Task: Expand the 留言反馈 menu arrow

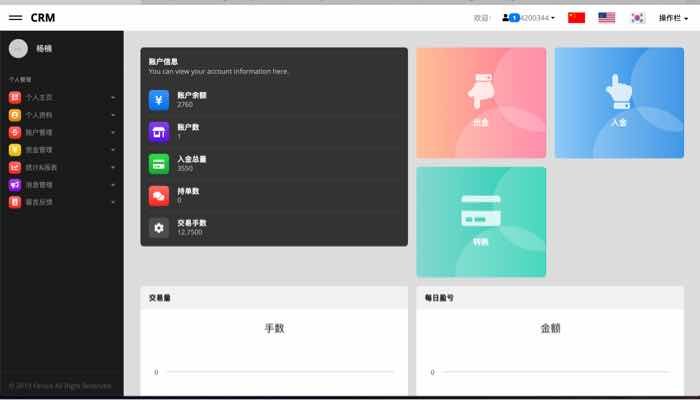Action: tap(113, 202)
